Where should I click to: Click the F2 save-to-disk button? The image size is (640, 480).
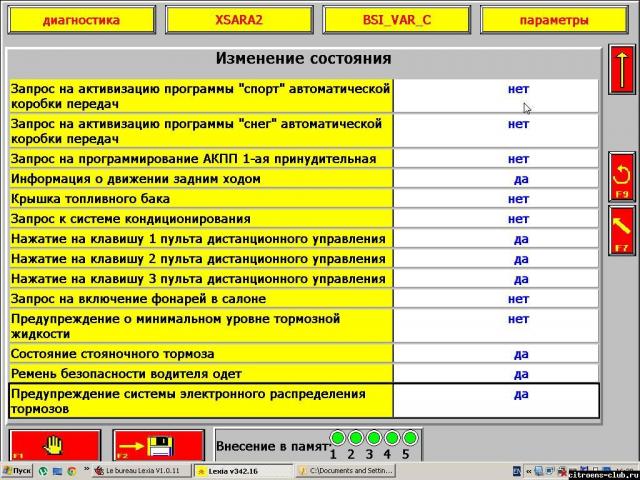click(158, 446)
